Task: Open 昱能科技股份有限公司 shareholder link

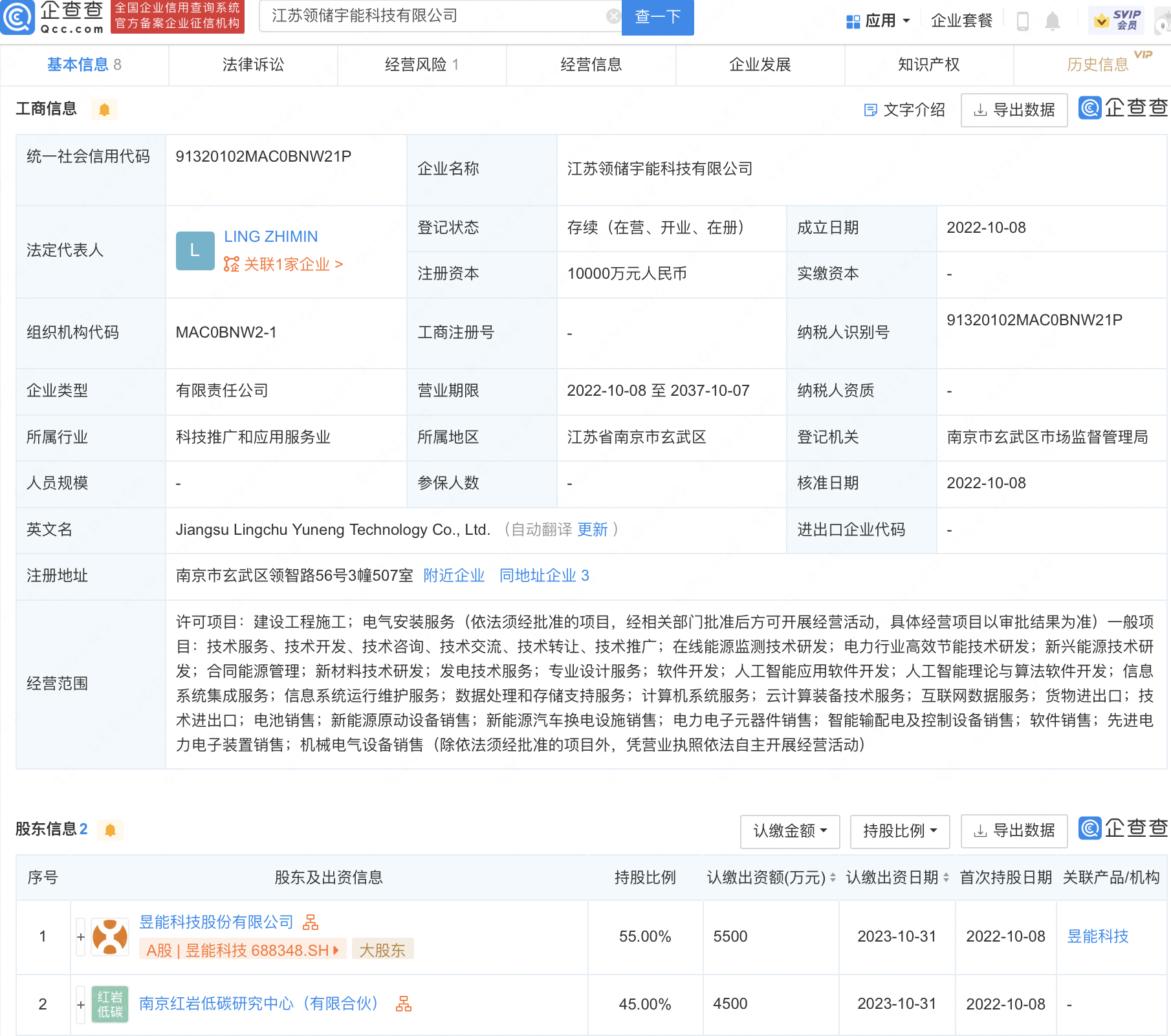Action: (x=216, y=922)
